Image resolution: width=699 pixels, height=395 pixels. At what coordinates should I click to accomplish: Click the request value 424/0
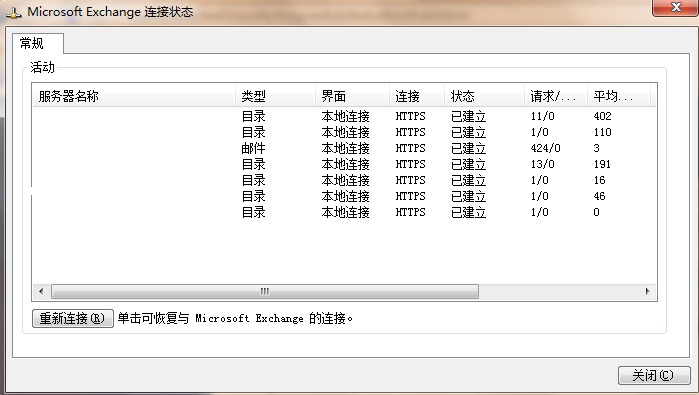click(545, 148)
